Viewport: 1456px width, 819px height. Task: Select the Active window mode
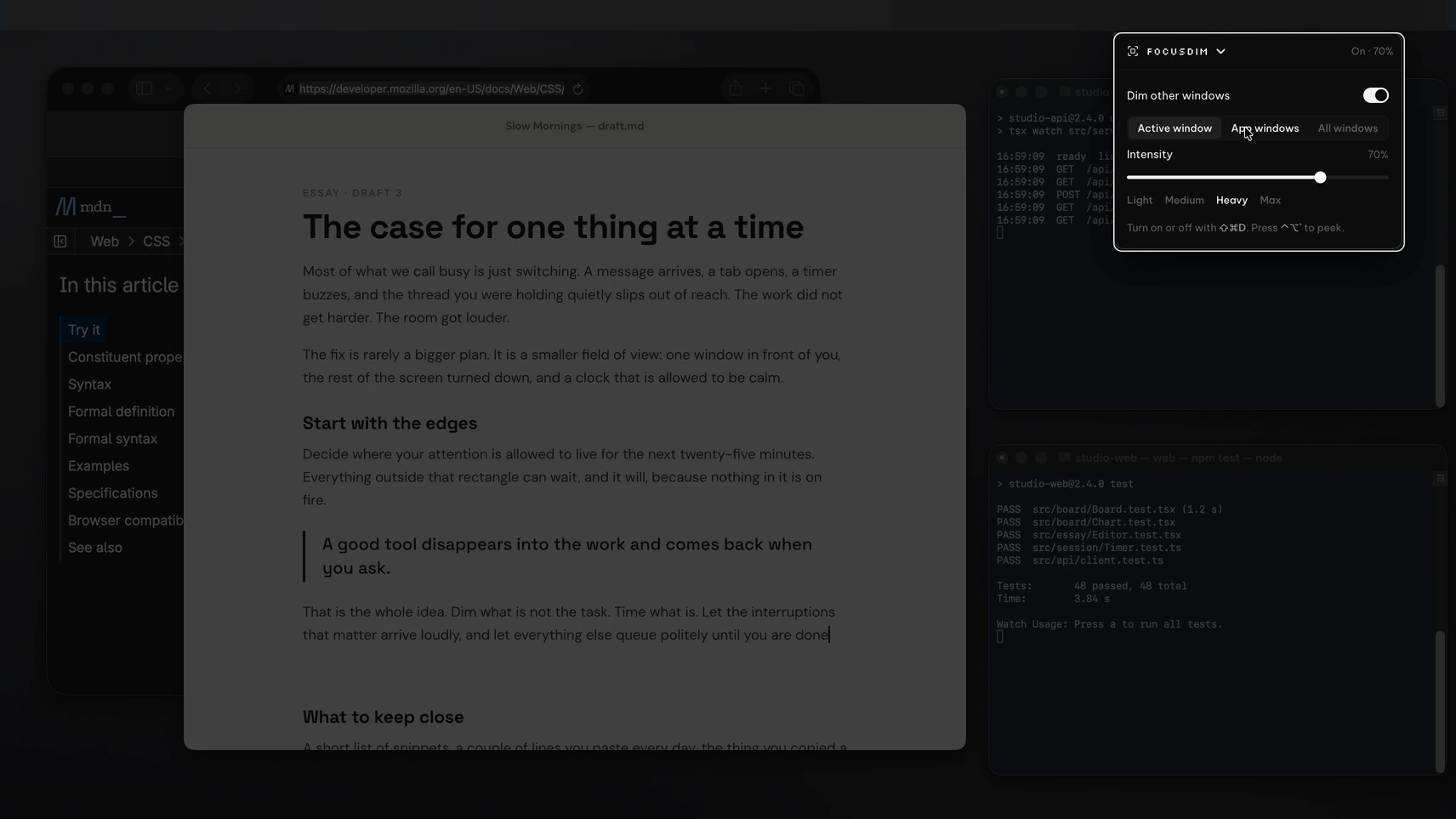1174,128
